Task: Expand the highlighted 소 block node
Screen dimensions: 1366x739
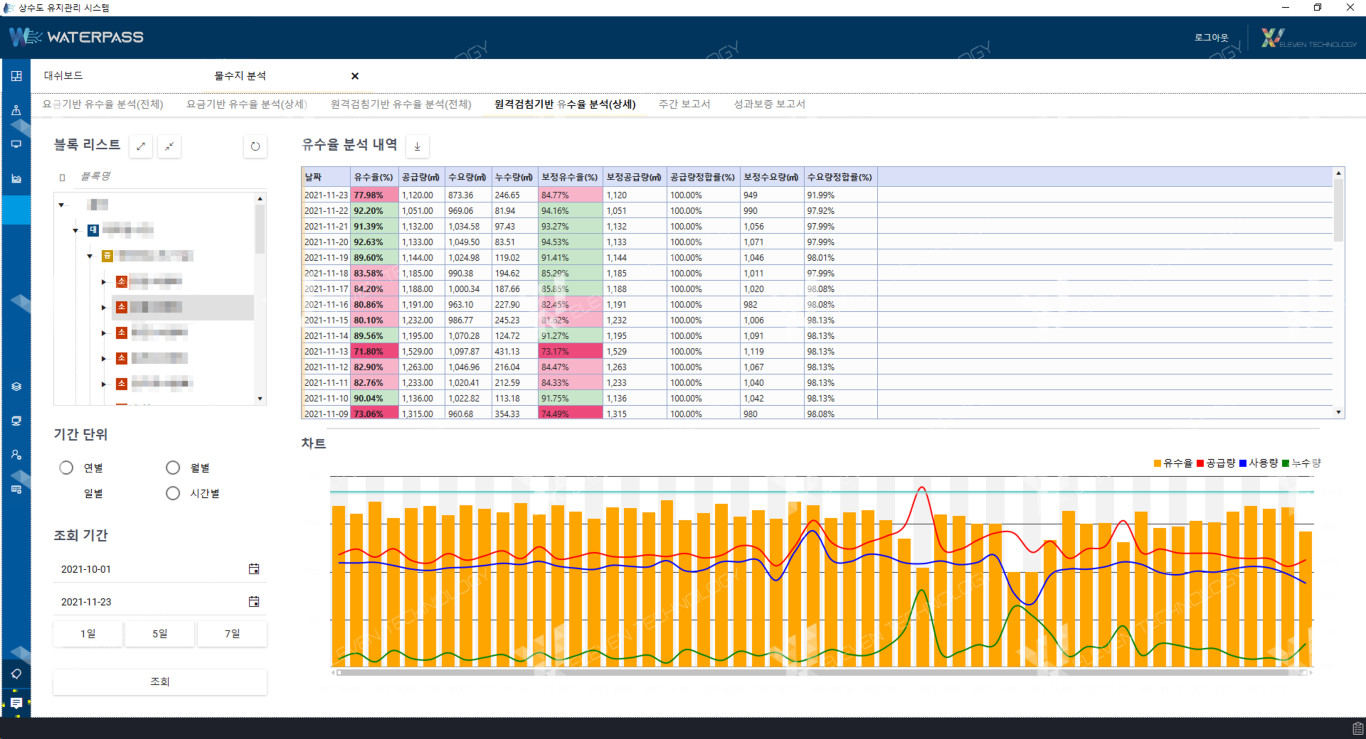Action: [x=103, y=307]
